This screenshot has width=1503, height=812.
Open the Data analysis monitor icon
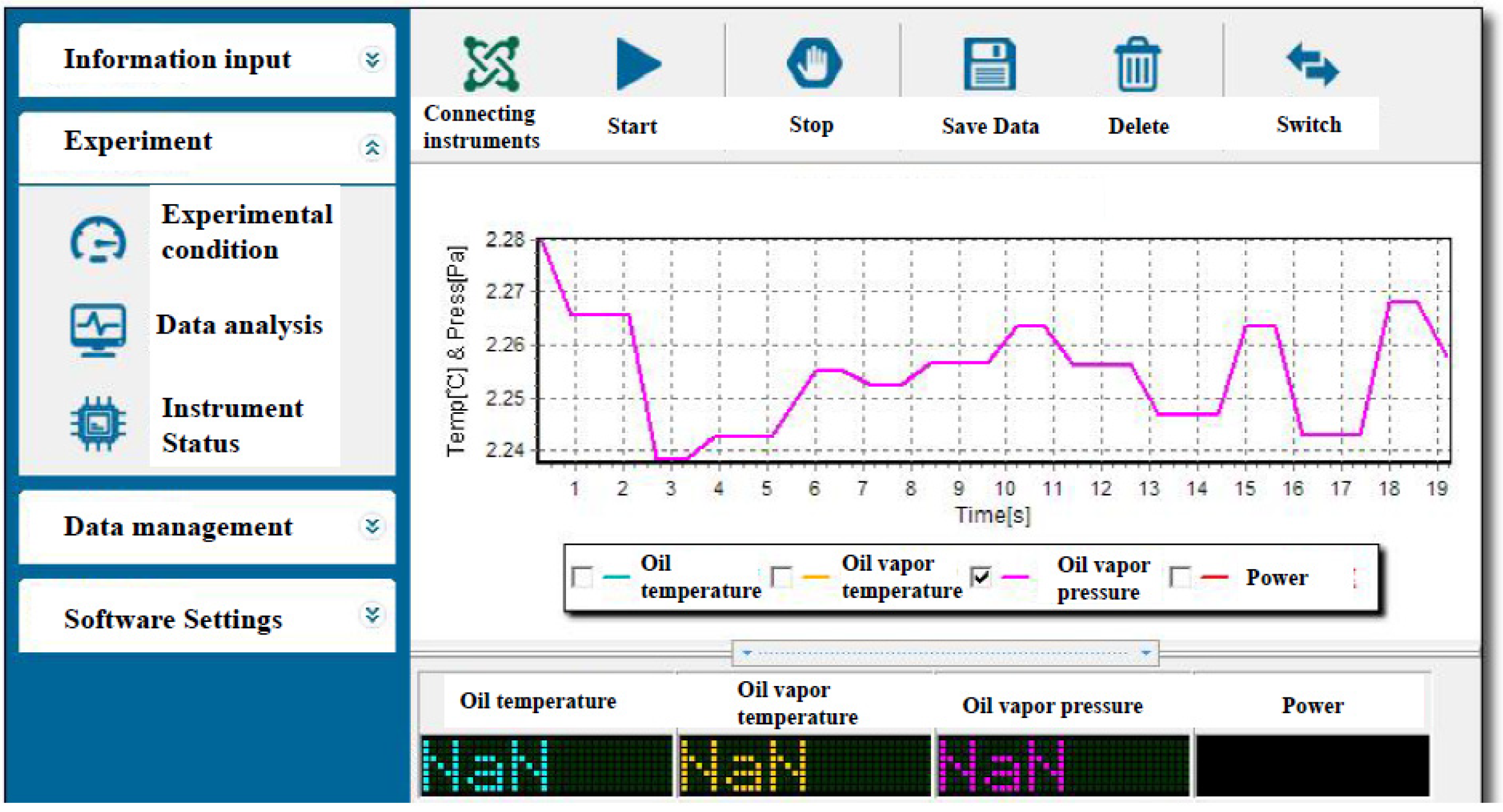(98, 330)
